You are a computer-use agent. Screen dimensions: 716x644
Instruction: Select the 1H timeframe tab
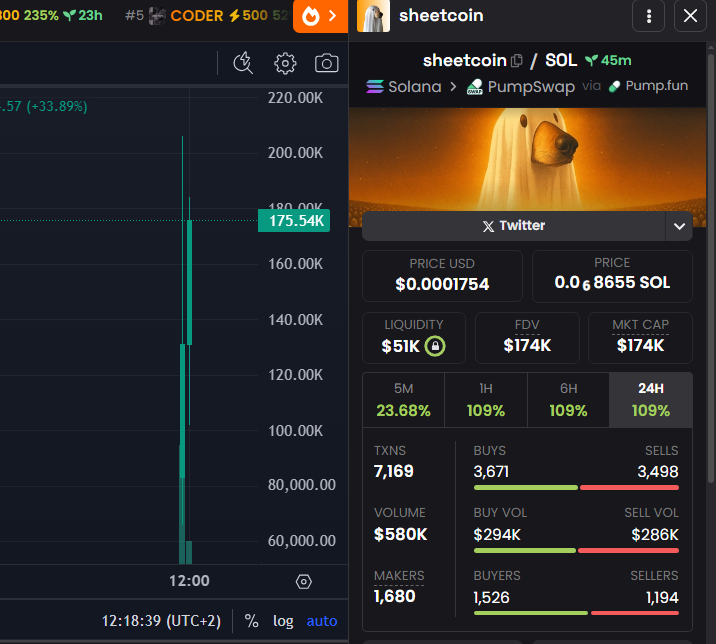[x=486, y=400]
